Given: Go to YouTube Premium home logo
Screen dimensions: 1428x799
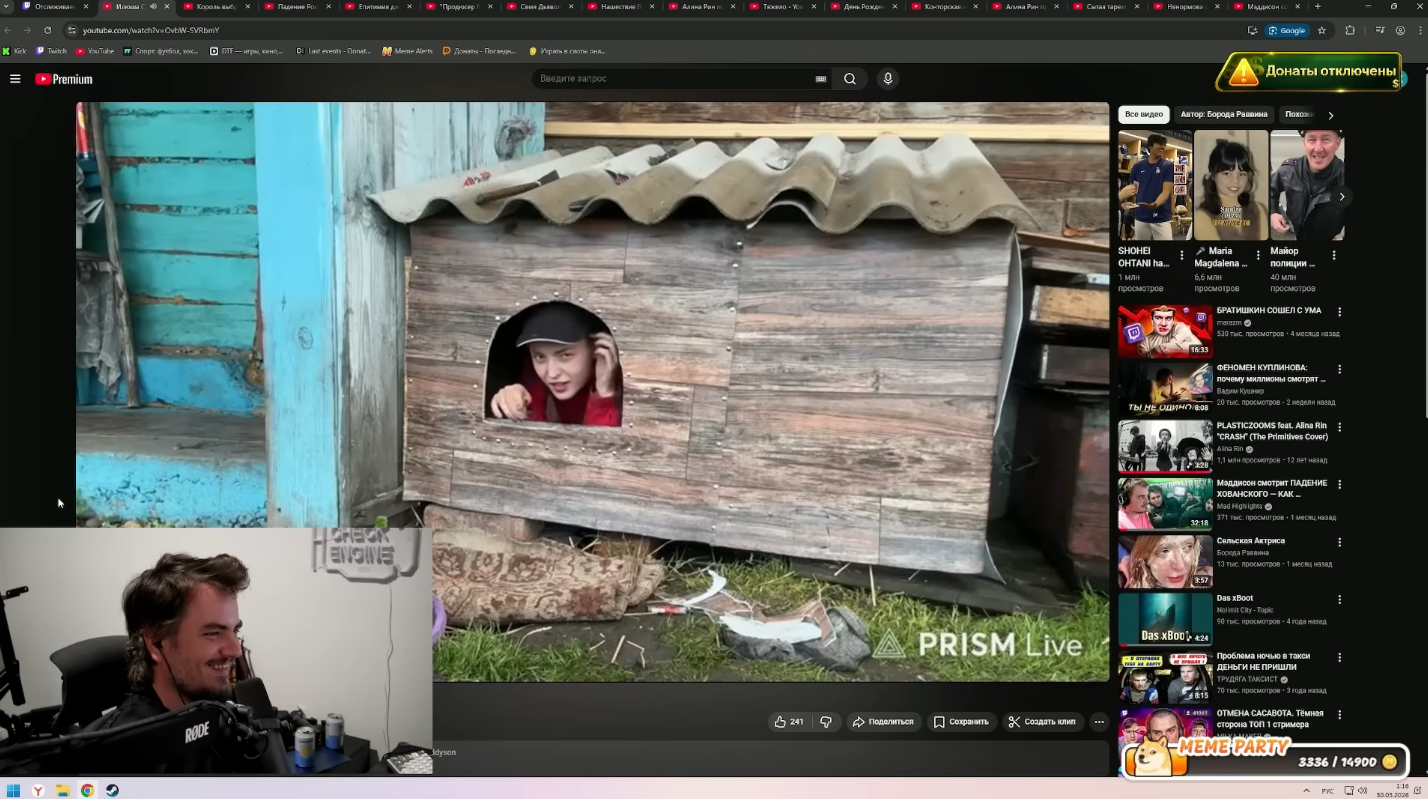Looking at the screenshot, I should coord(64,79).
